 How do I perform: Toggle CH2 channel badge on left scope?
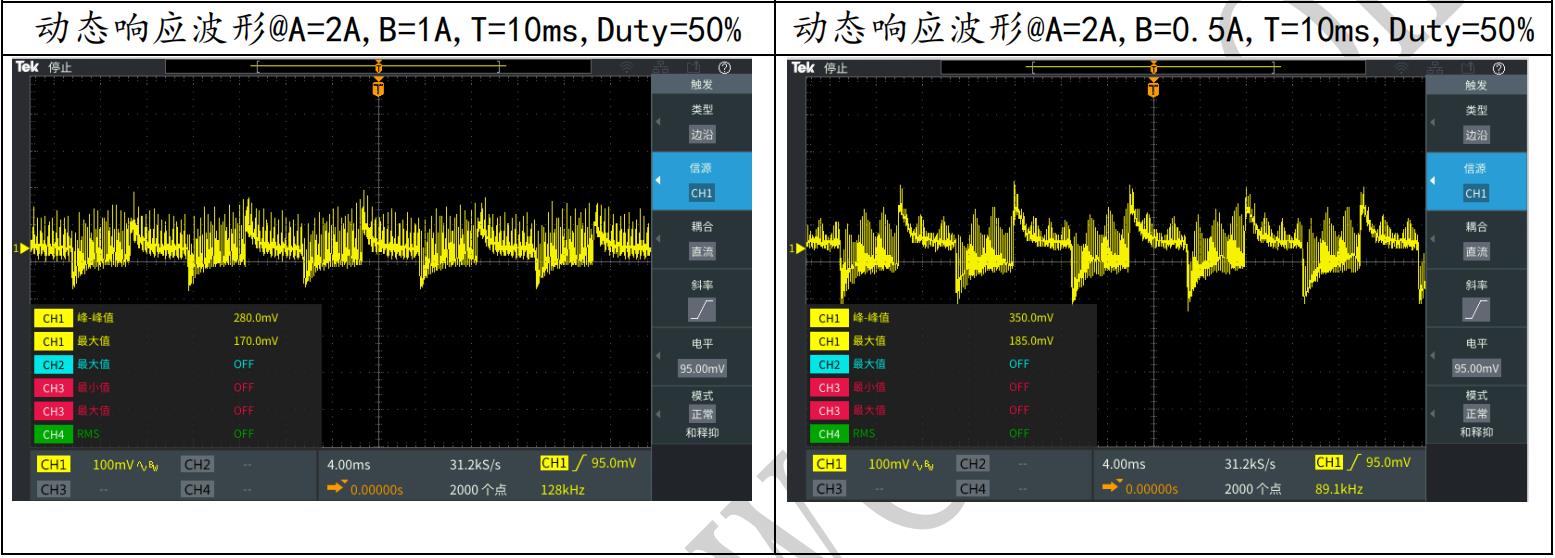196,463
